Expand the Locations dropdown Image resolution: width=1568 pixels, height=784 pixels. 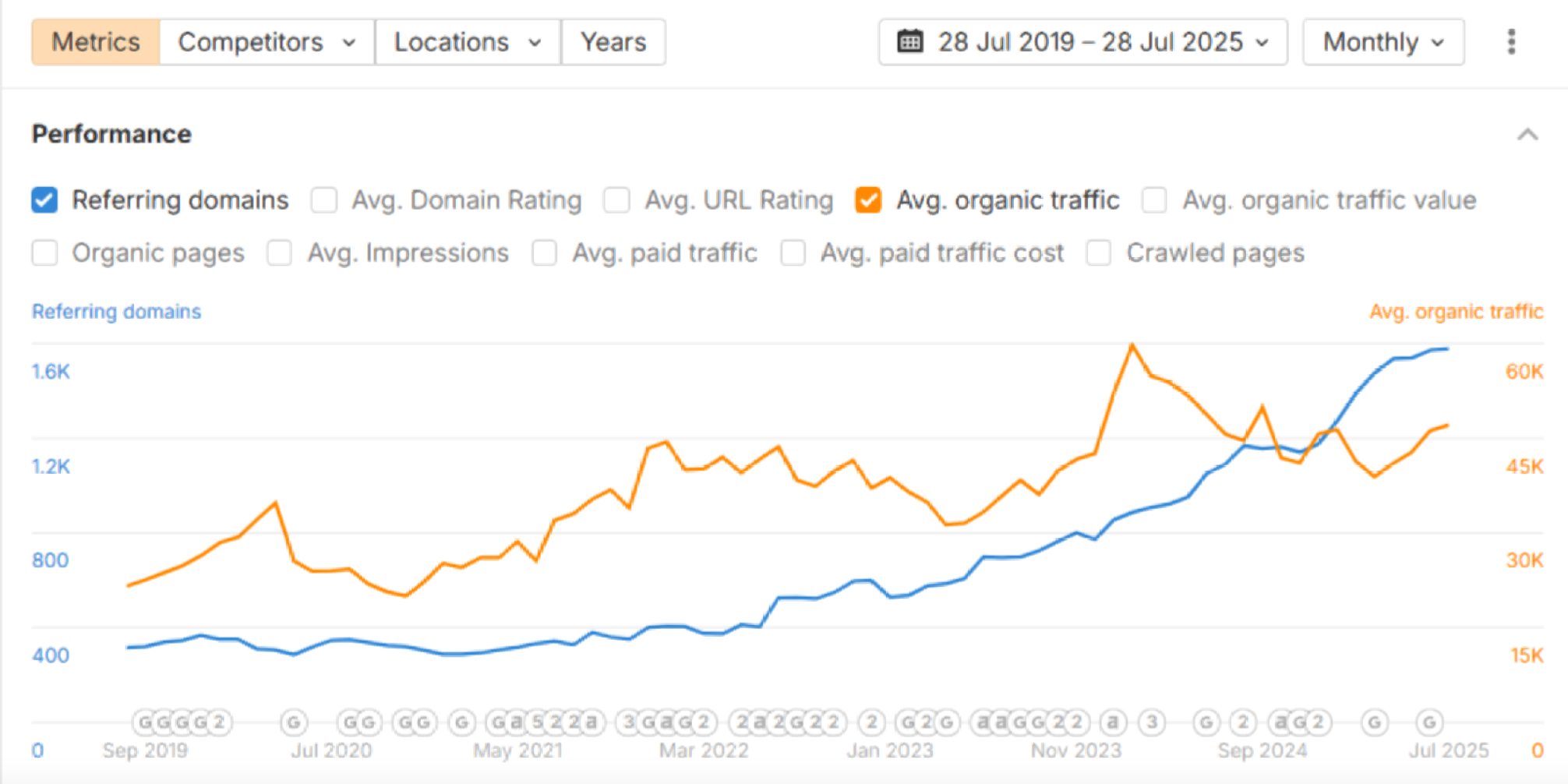tap(467, 42)
